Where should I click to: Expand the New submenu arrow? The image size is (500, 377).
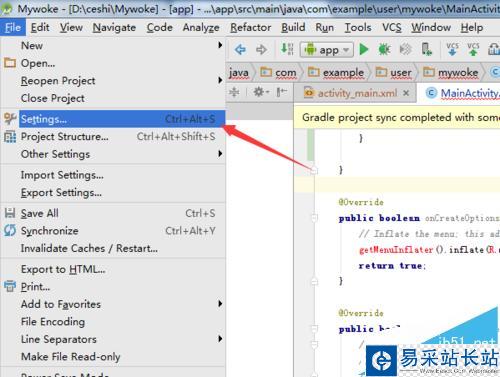[220, 45]
